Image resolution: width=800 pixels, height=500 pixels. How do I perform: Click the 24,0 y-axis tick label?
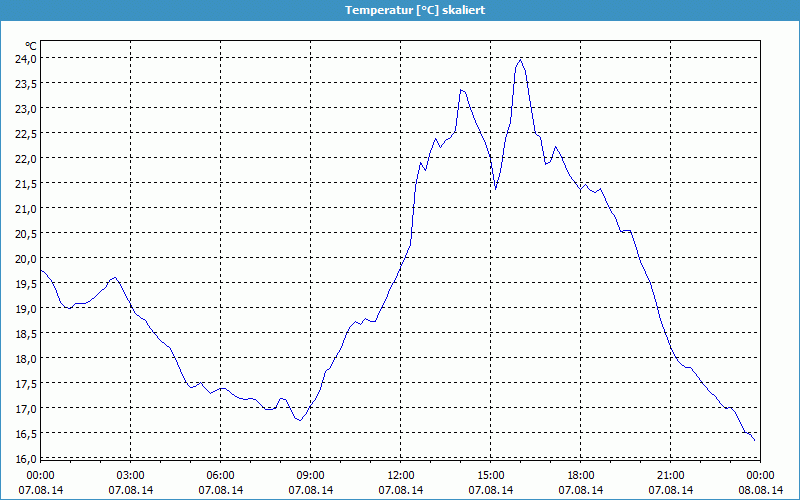[25, 58]
